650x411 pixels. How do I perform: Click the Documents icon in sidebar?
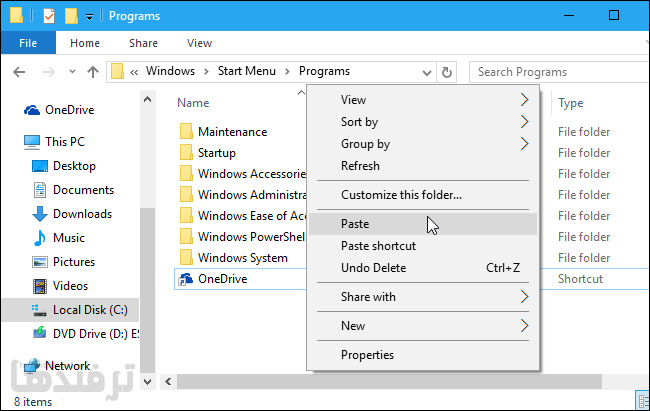40,190
